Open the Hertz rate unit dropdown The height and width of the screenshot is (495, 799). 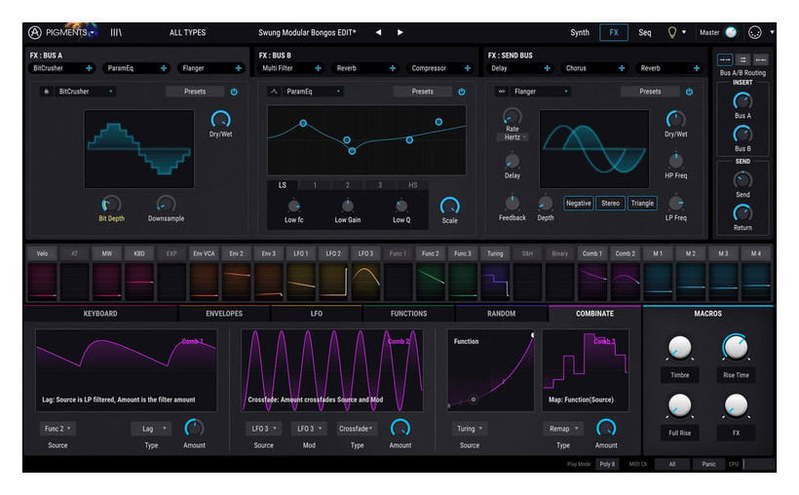click(515, 137)
